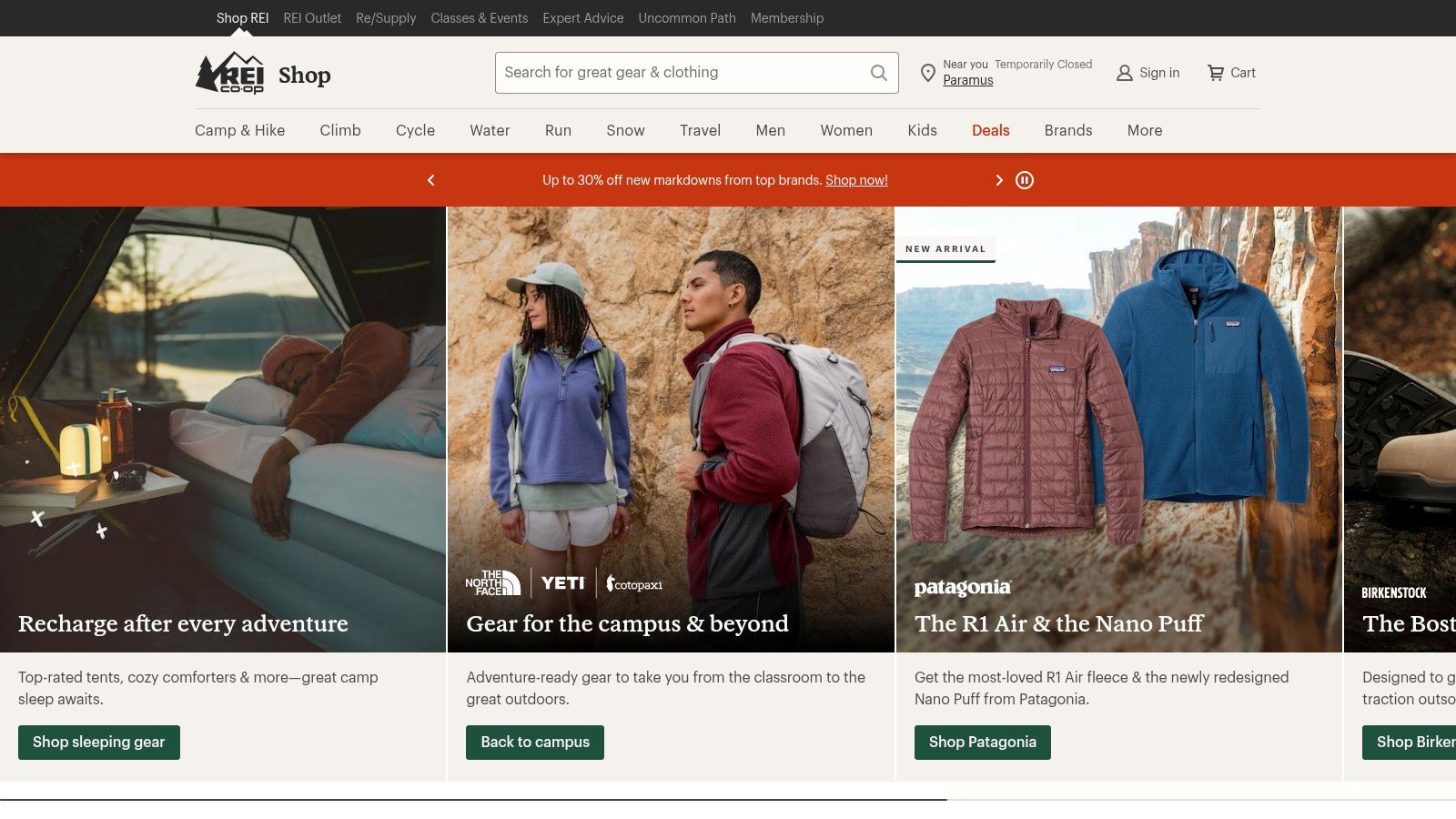Open the shopping Cart icon

(x=1216, y=73)
